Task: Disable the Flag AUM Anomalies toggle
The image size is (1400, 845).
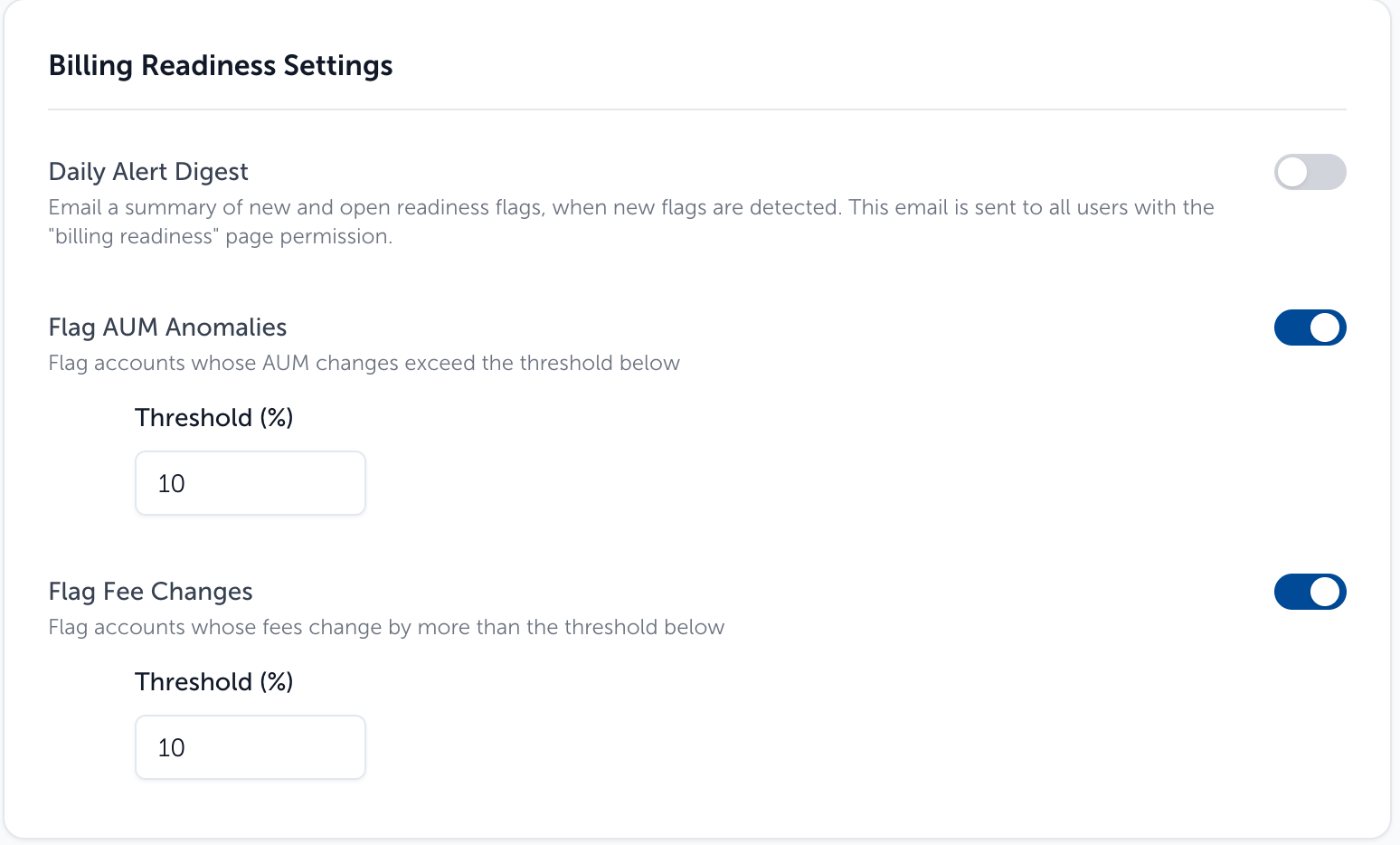Action: [x=1310, y=328]
